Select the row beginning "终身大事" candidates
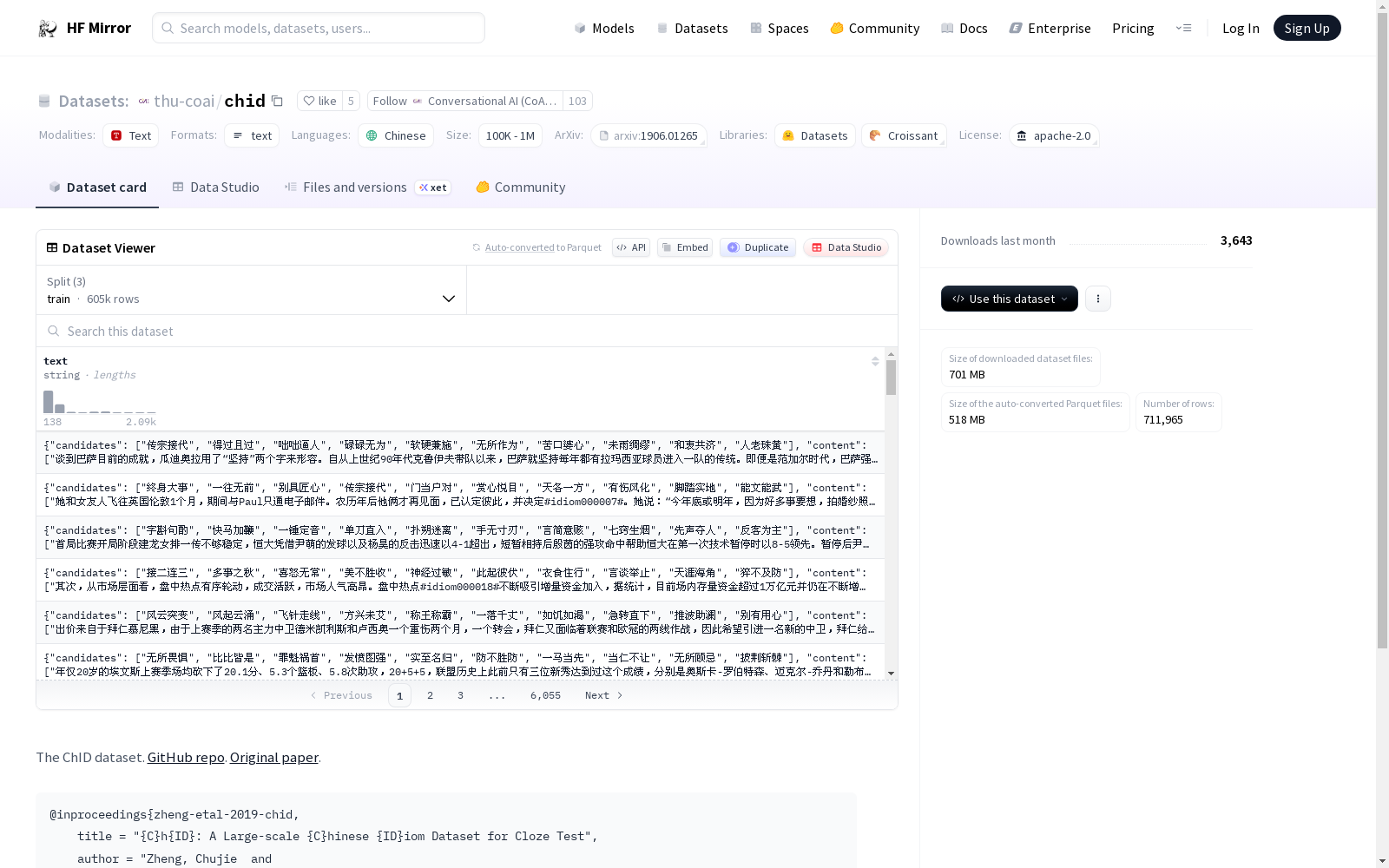Screen dimensions: 1389x868 click(x=460, y=495)
